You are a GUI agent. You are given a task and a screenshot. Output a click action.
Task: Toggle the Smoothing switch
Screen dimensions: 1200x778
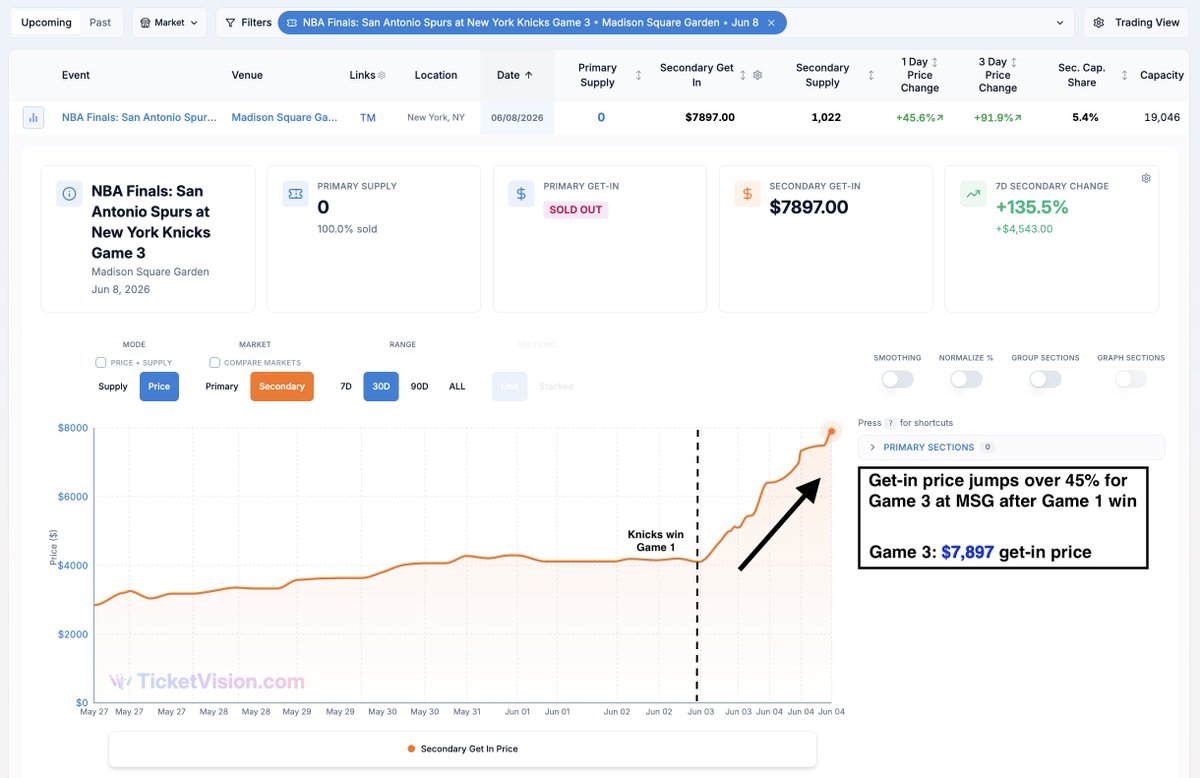click(897, 380)
